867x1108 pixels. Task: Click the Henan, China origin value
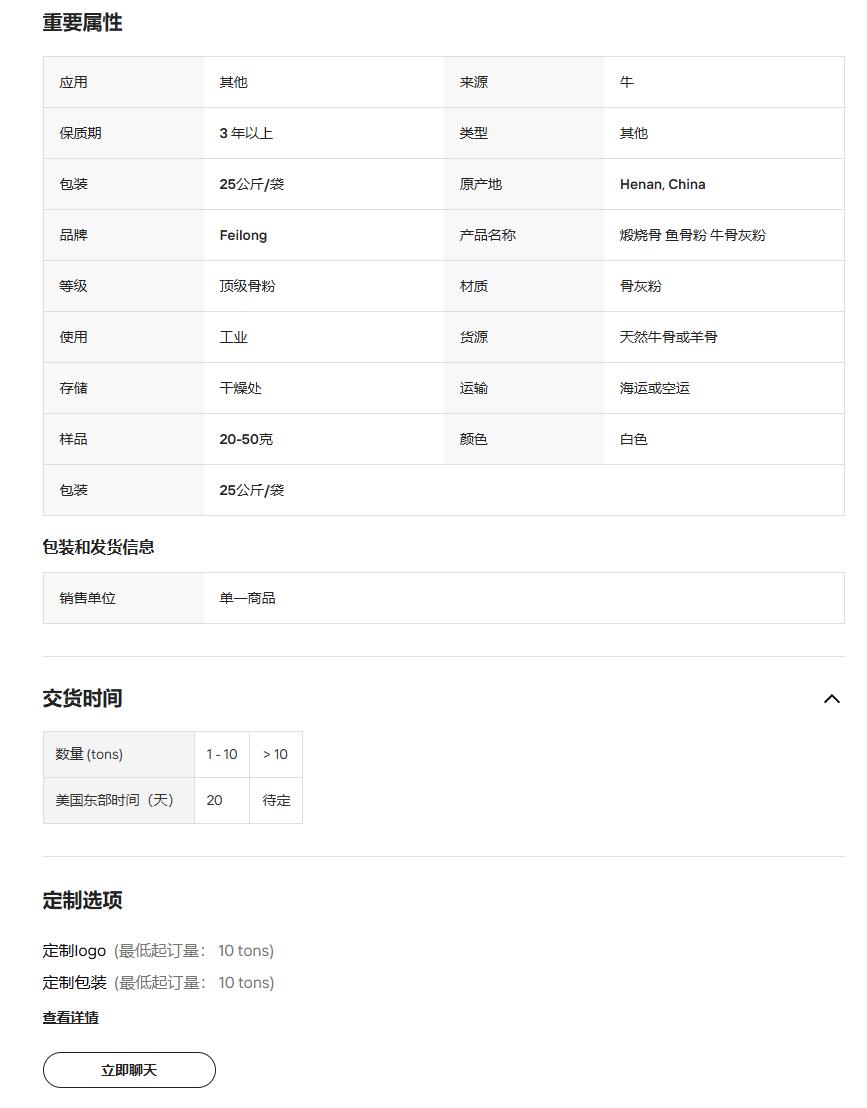point(662,184)
